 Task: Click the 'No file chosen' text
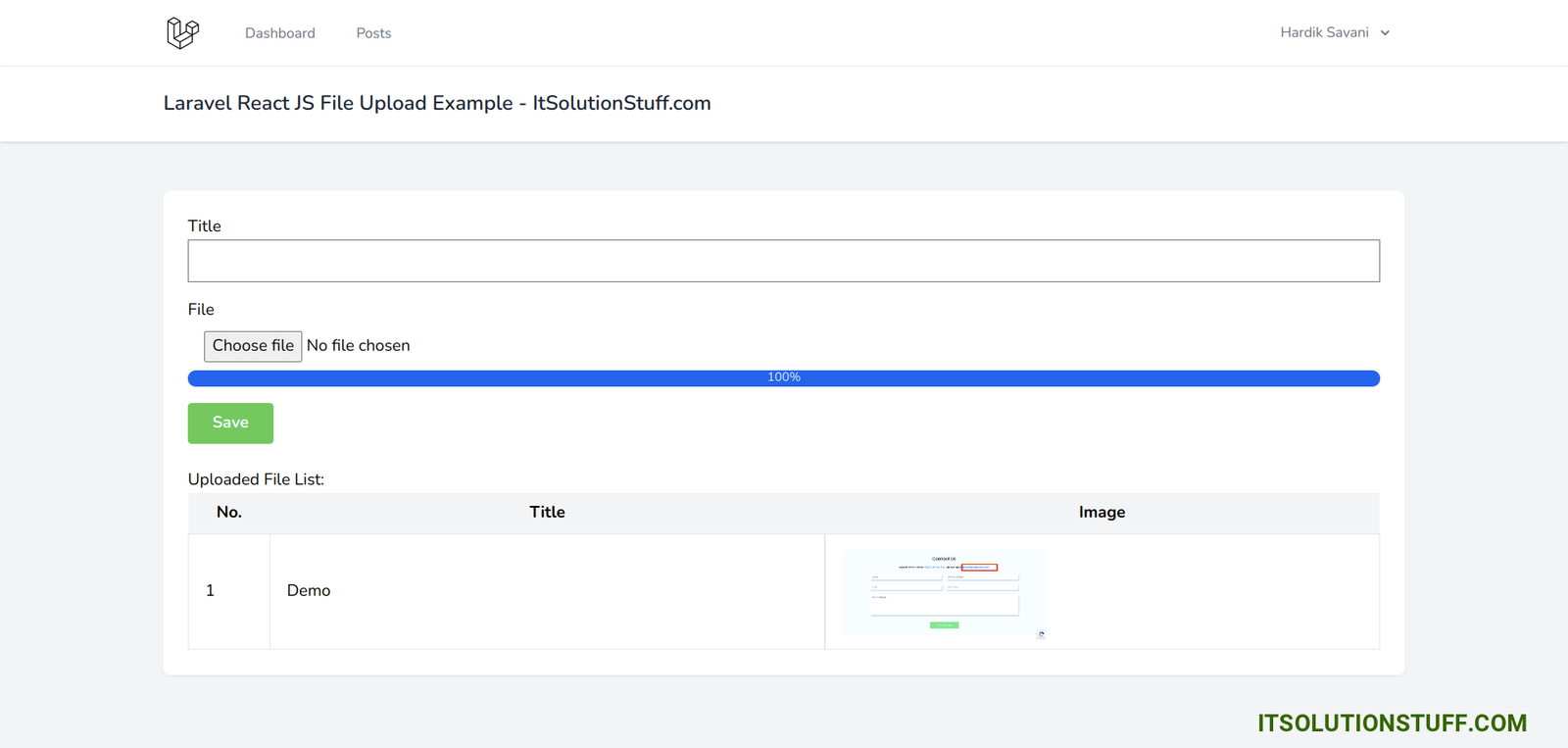359,346
